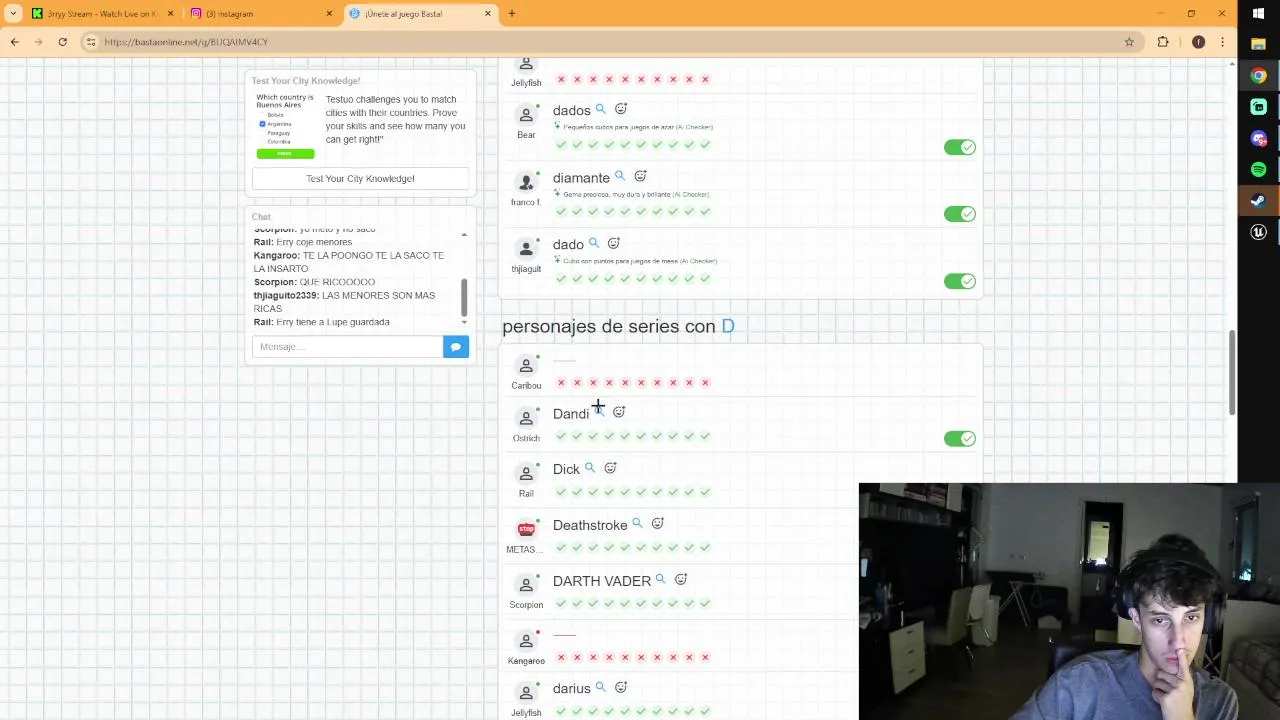Open emoji reaction for 'Dandi' answer
This screenshot has height=720, width=1280.
tap(619, 412)
